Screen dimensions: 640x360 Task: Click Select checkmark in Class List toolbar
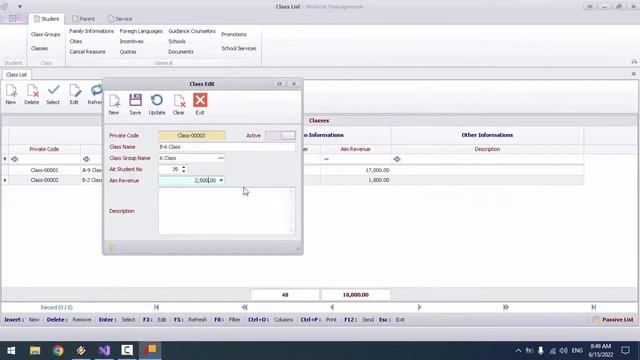[x=53, y=94]
